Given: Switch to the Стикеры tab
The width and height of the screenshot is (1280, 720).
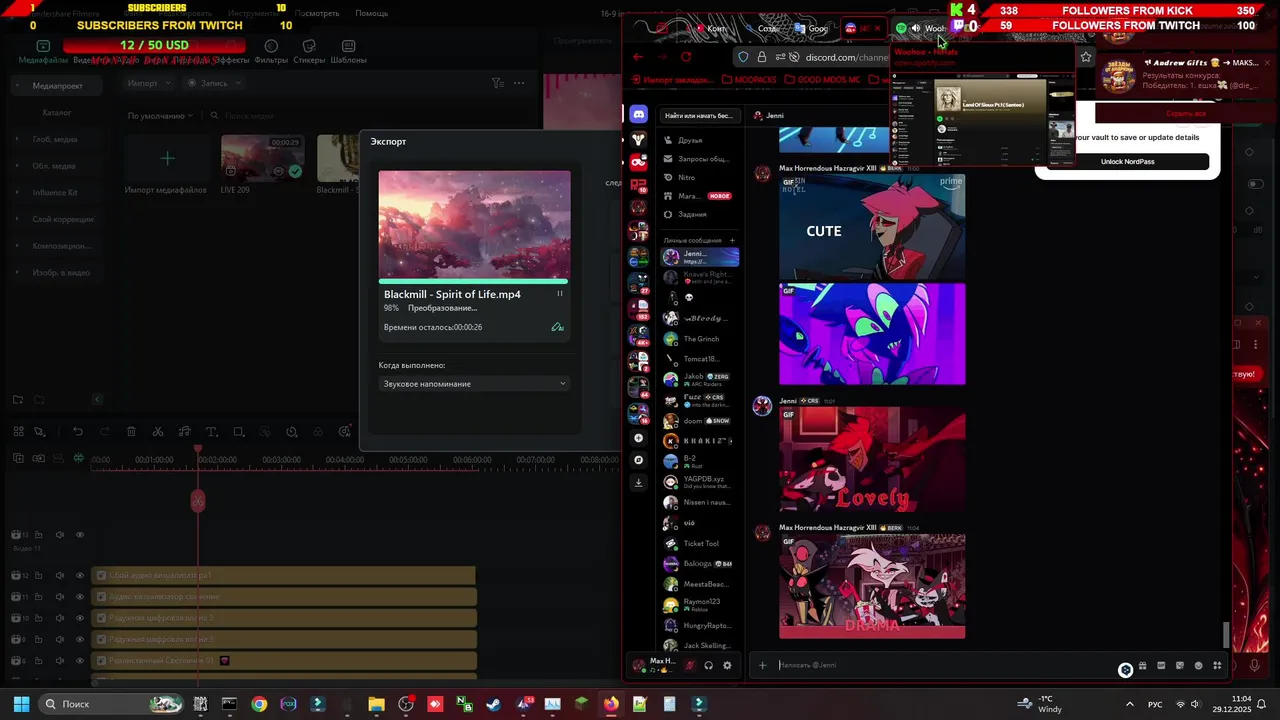Looking at the screenshot, I should (309, 52).
